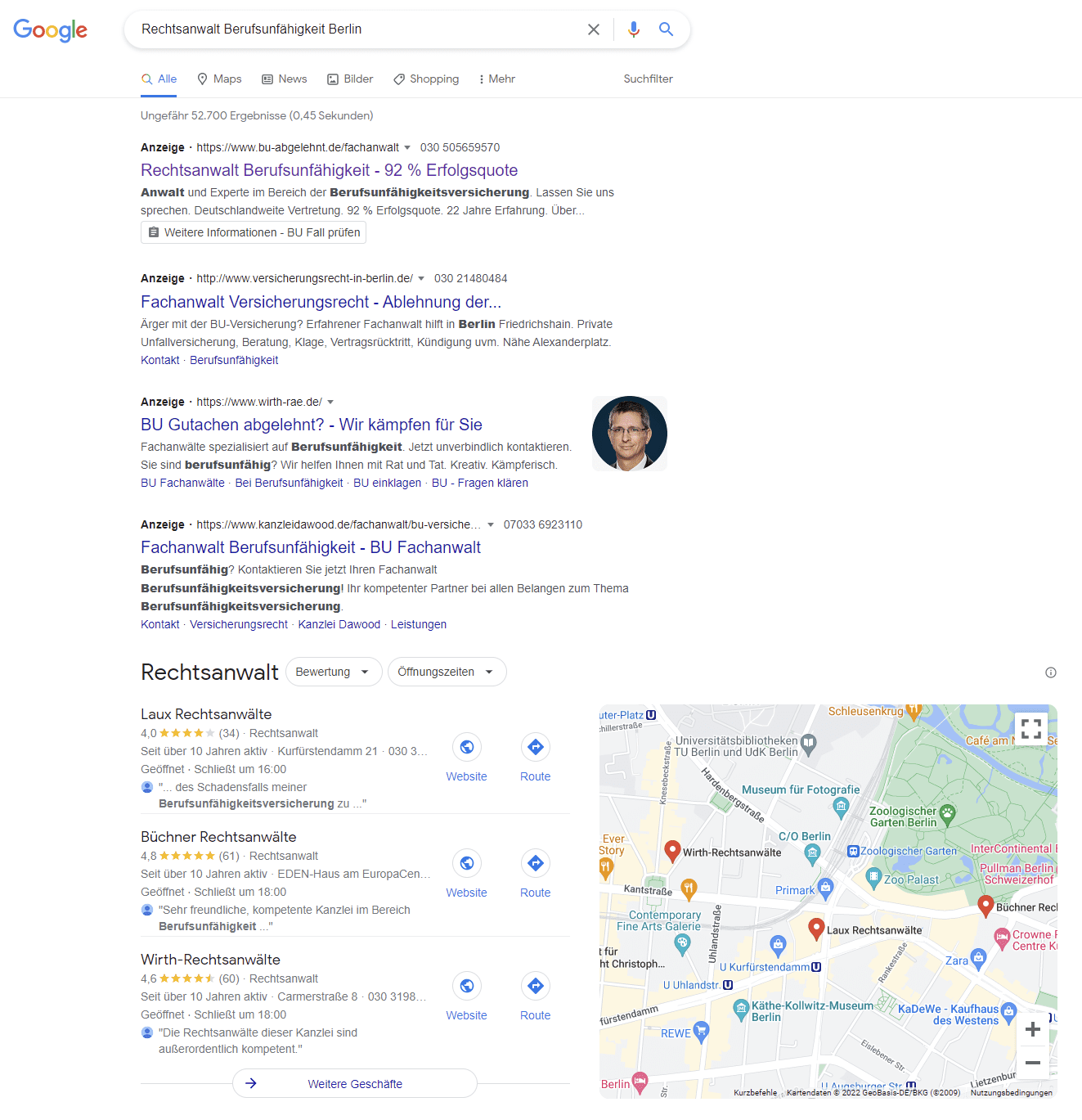Expand ad options arrow for versicherungsrecht-in-berlin.de
This screenshot has height=1120, width=1082.
click(x=421, y=279)
